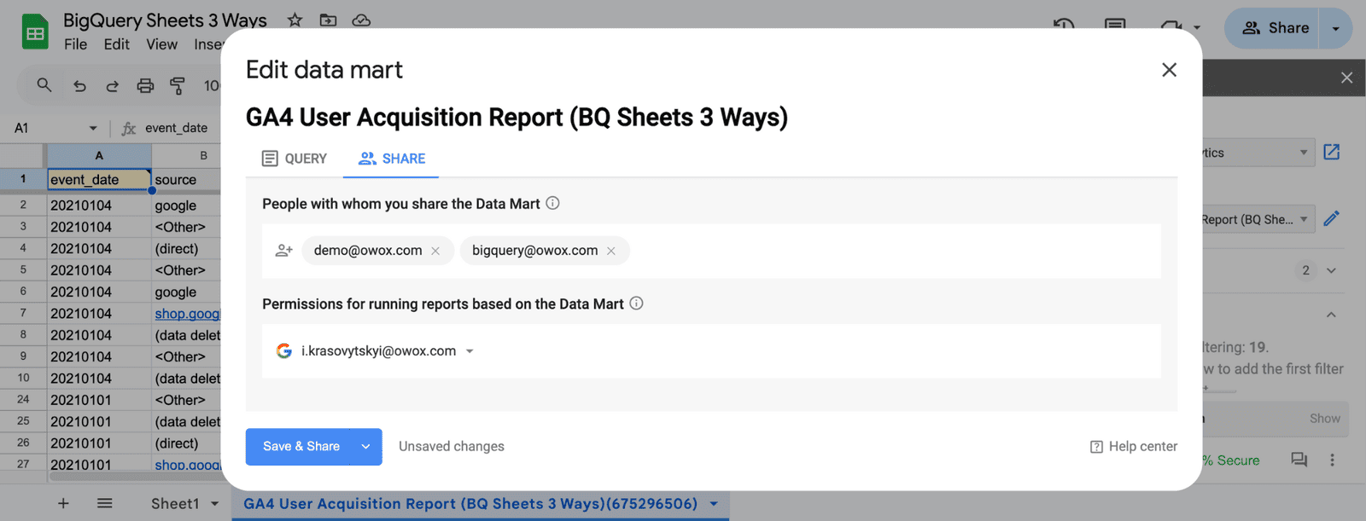Image resolution: width=1366 pixels, height=521 pixels.
Task: Select cell A1 event_date
Action: (x=99, y=180)
